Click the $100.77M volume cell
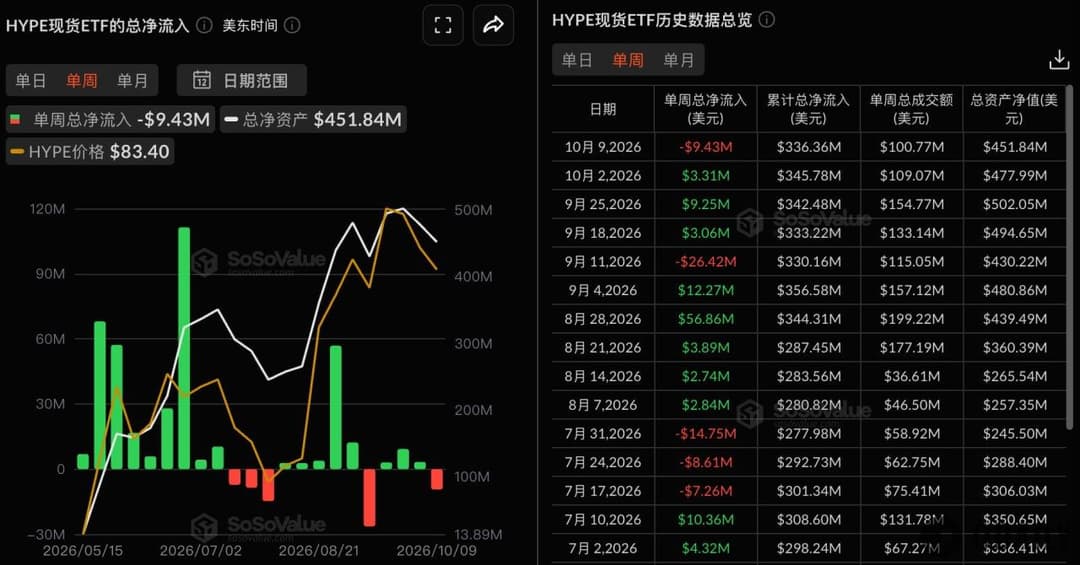 tap(911, 147)
